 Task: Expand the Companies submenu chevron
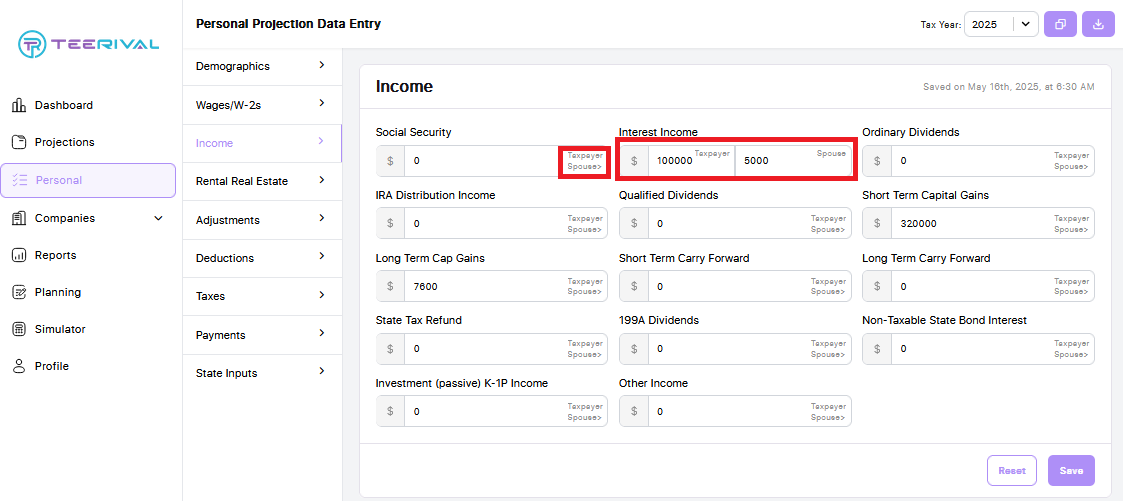coord(159,218)
